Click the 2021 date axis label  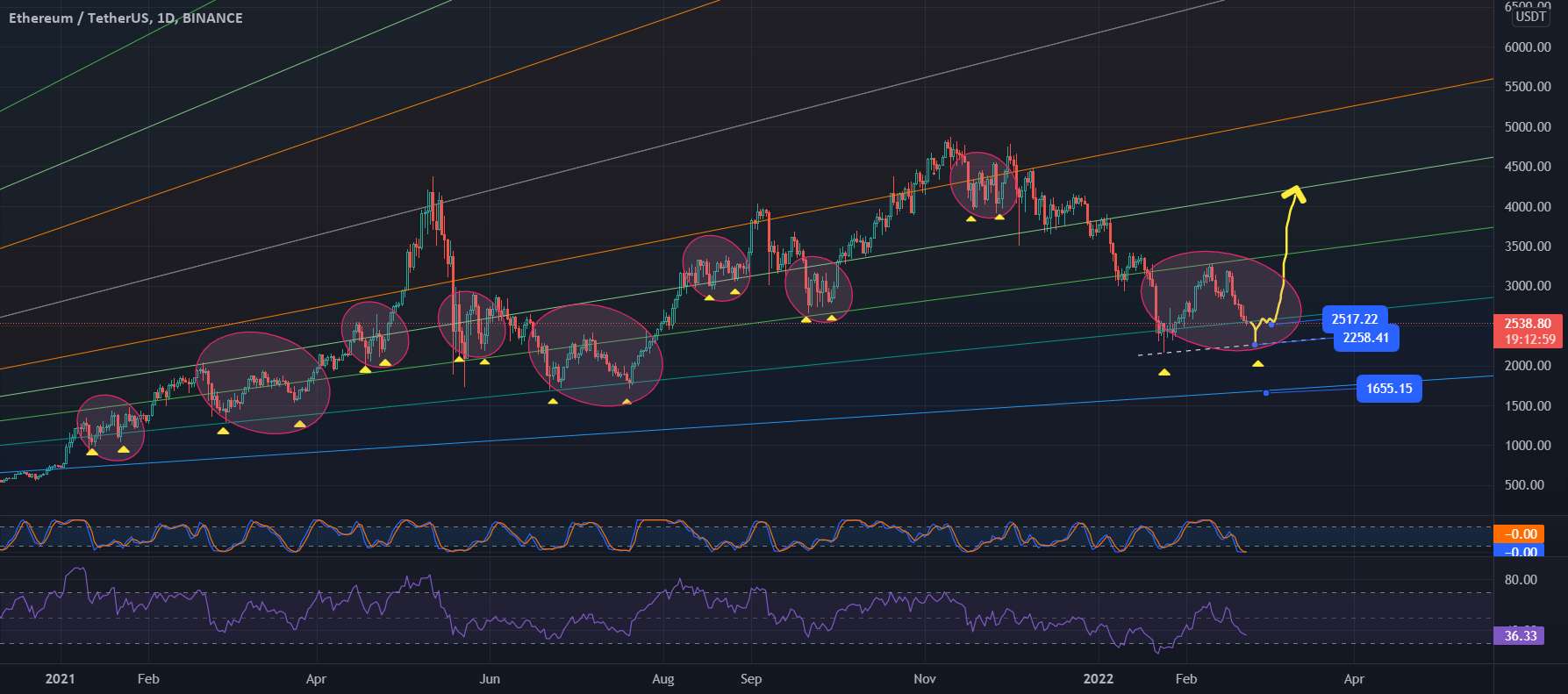tap(60, 679)
